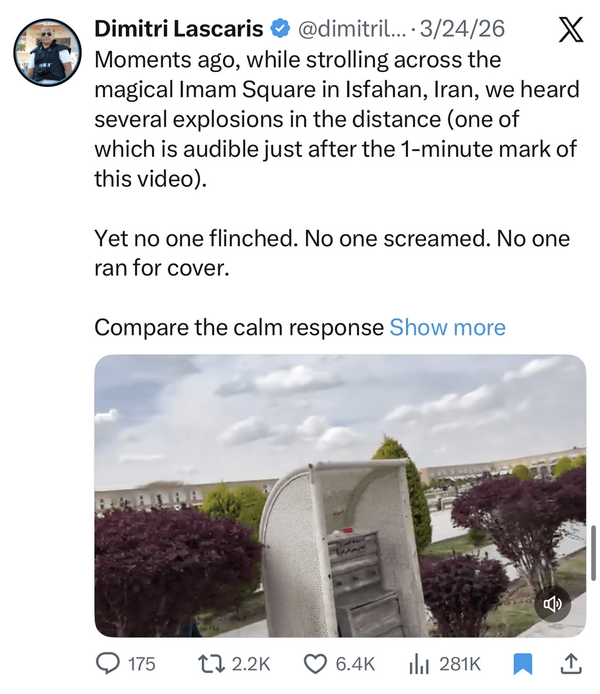
Task: Click the X logo in the corner
Action: 571,30
